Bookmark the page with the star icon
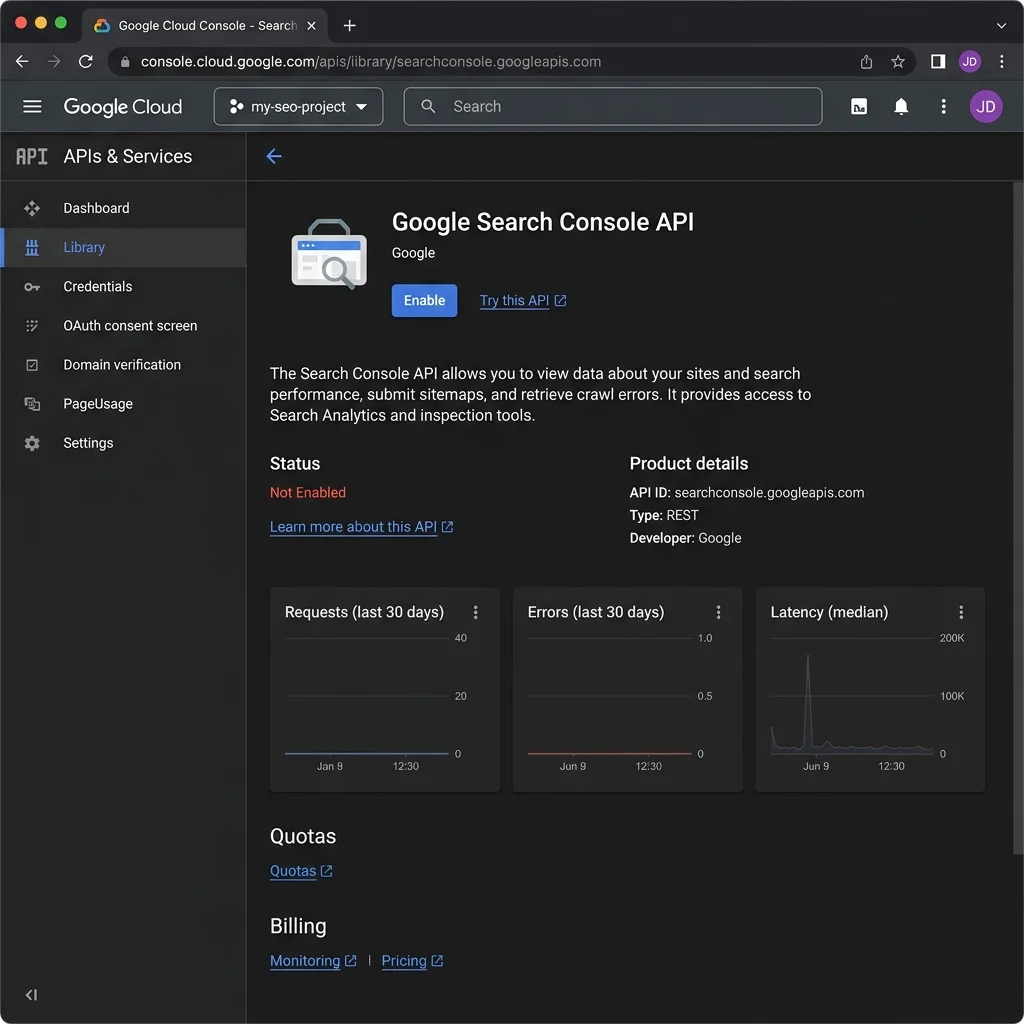The image size is (1024, 1024). [x=898, y=61]
